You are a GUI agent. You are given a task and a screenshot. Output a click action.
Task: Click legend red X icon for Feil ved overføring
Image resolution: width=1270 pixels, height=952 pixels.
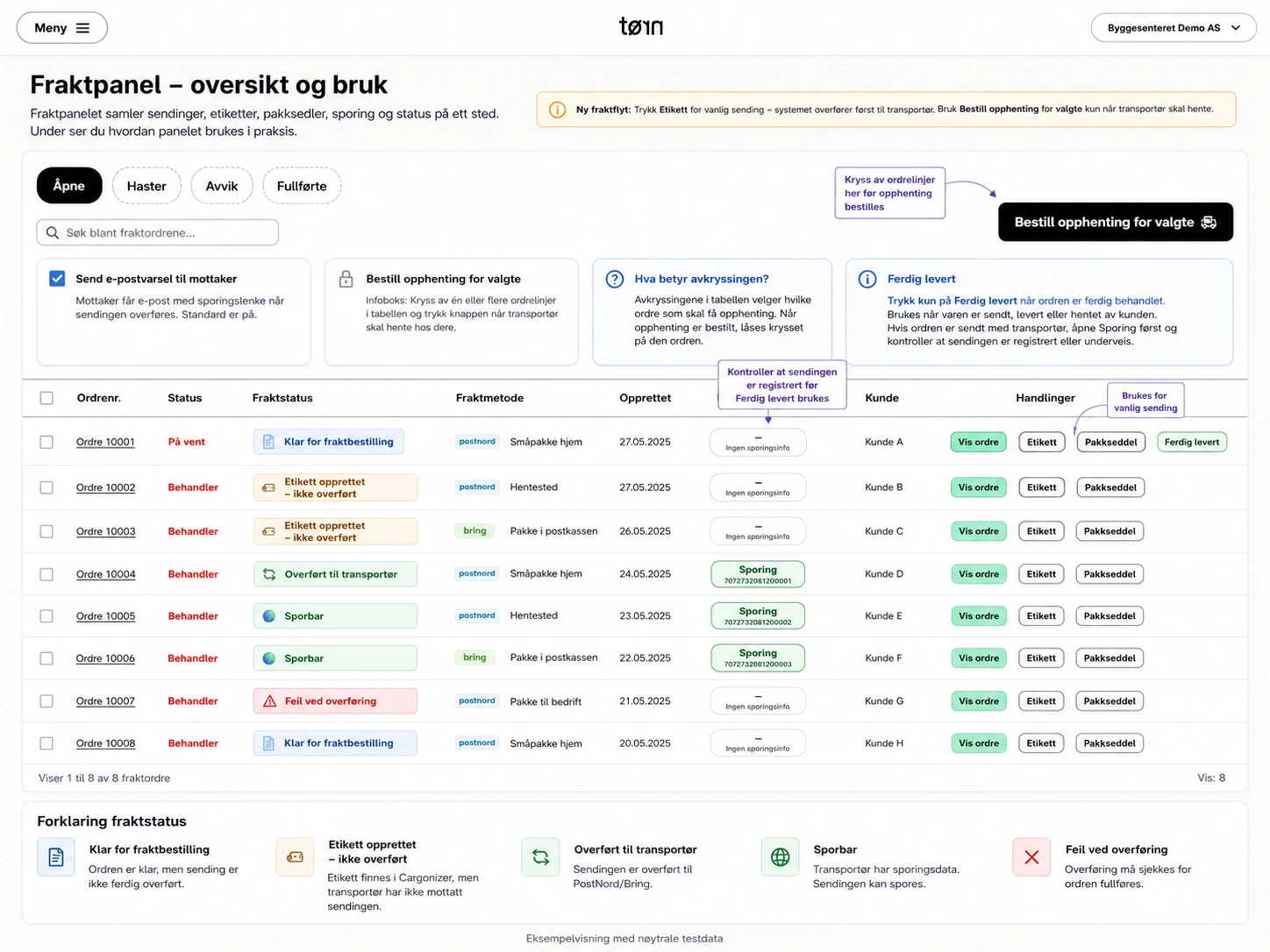[x=1031, y=857]
